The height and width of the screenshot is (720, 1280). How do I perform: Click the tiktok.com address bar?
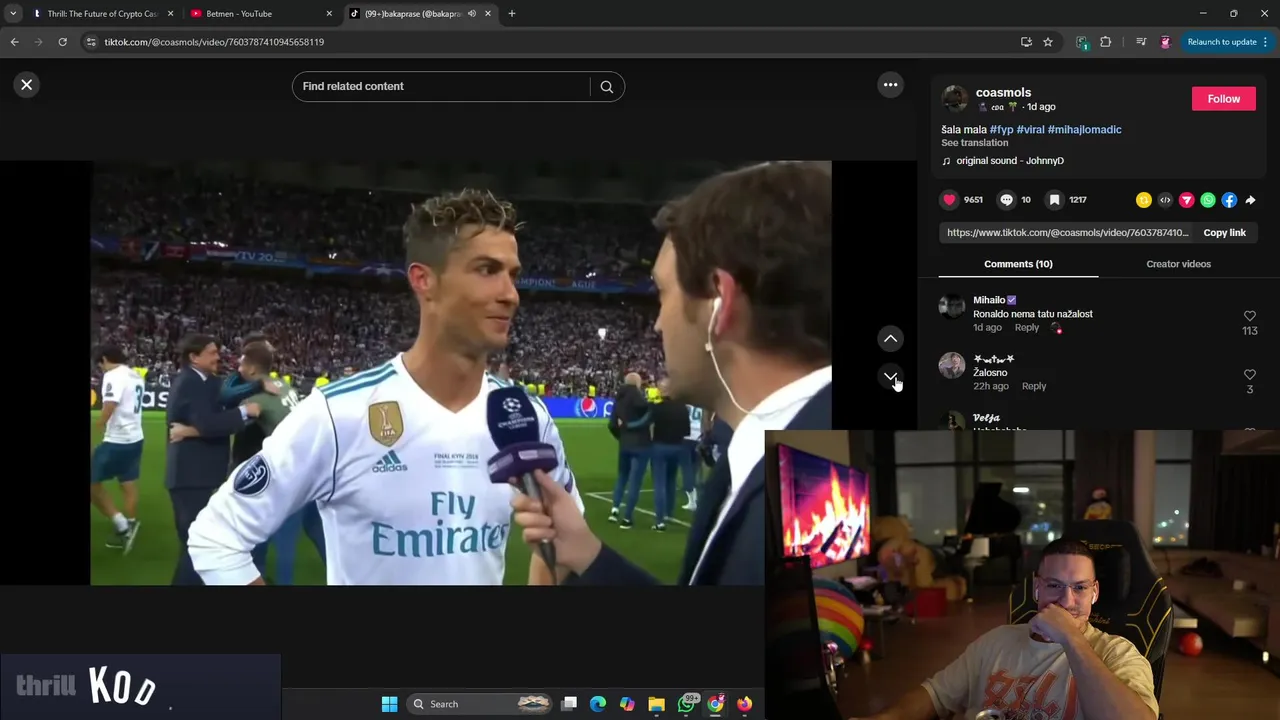point(550,42)
